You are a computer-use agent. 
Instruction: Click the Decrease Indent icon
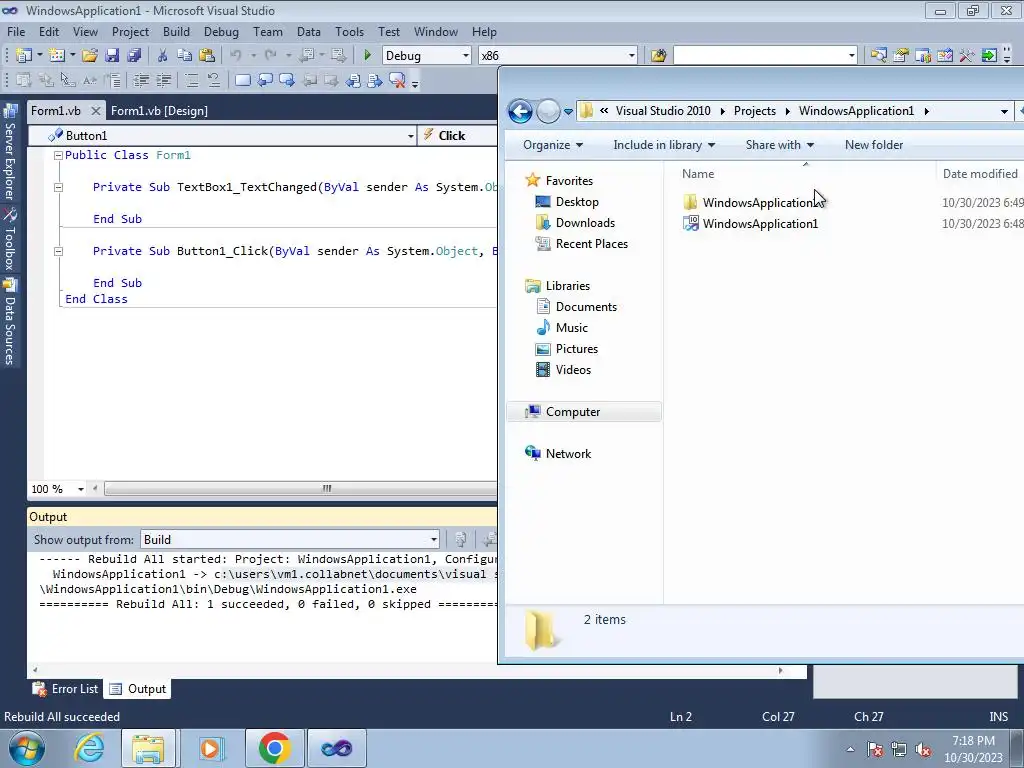(x=141, y=80)
